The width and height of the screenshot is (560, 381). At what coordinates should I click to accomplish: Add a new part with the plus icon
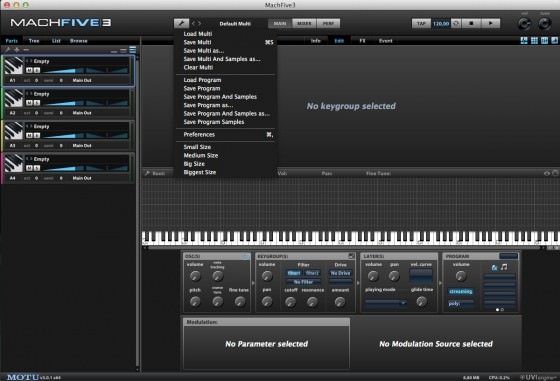[17, 50]
